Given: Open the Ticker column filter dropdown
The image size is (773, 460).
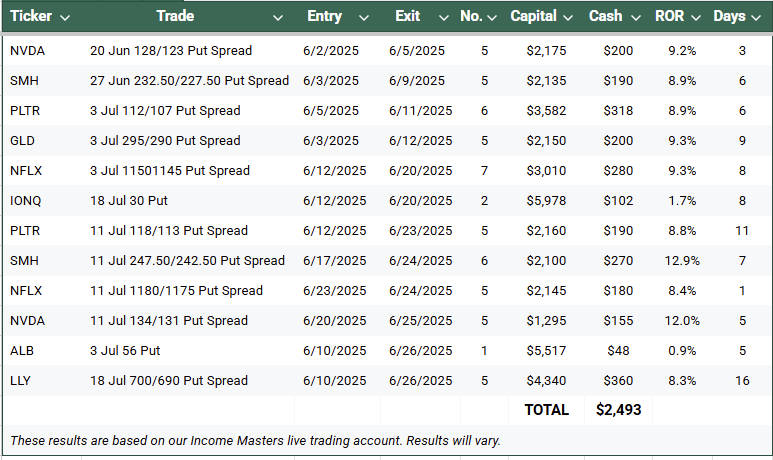Looking at the screenshot, I should pos(65,18).
